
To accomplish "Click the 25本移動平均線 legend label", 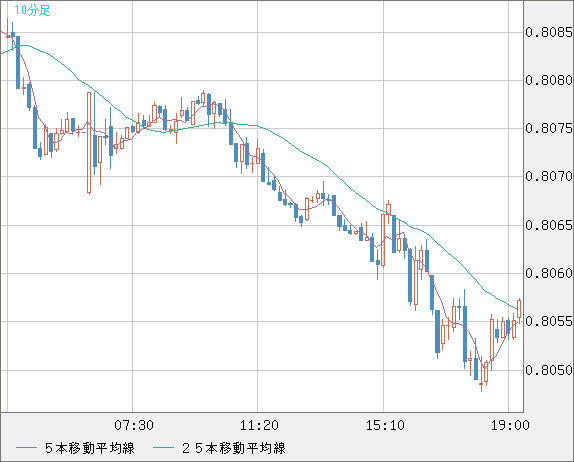I will [234, 448].
